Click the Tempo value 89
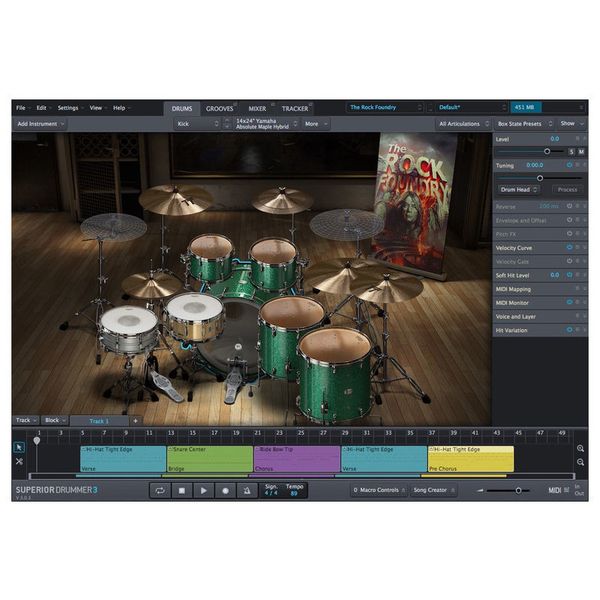This screenshot has height=600, width=600. [294, 494]
